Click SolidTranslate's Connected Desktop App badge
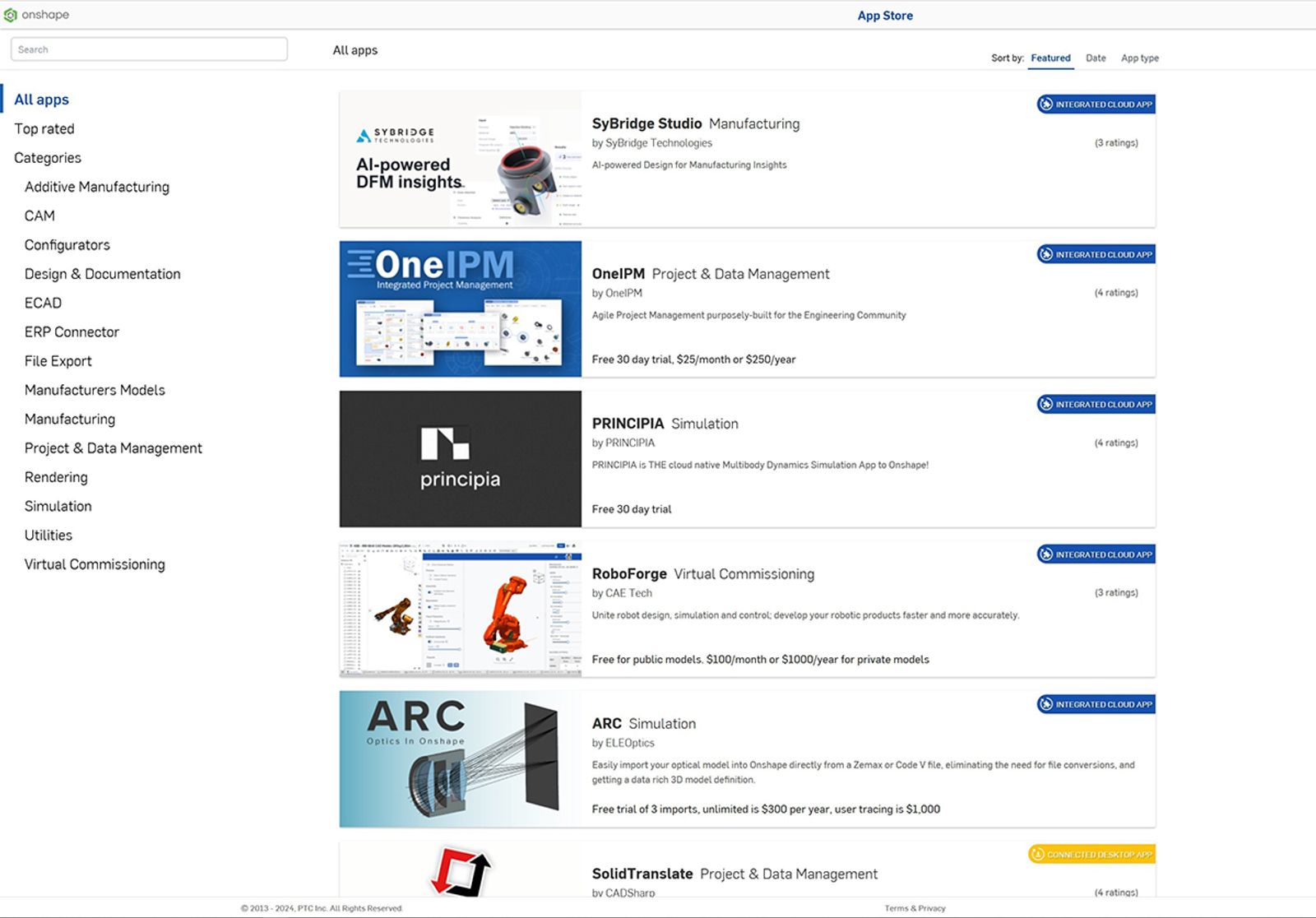 tap(1091, 855)
